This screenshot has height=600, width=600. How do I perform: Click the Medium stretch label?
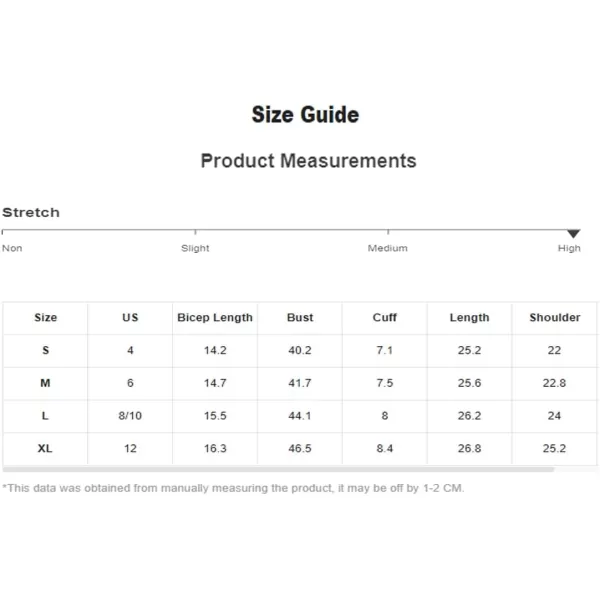(388, 248)
